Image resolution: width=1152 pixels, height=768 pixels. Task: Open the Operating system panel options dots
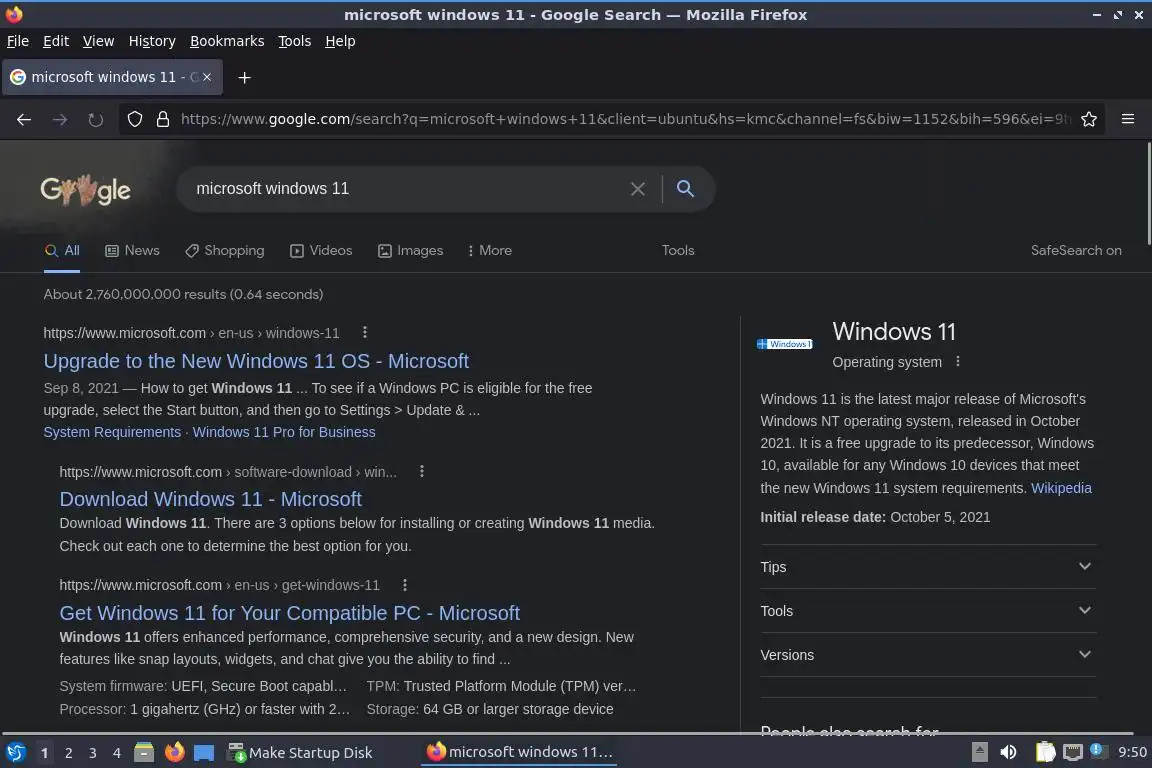click(957, 362)
